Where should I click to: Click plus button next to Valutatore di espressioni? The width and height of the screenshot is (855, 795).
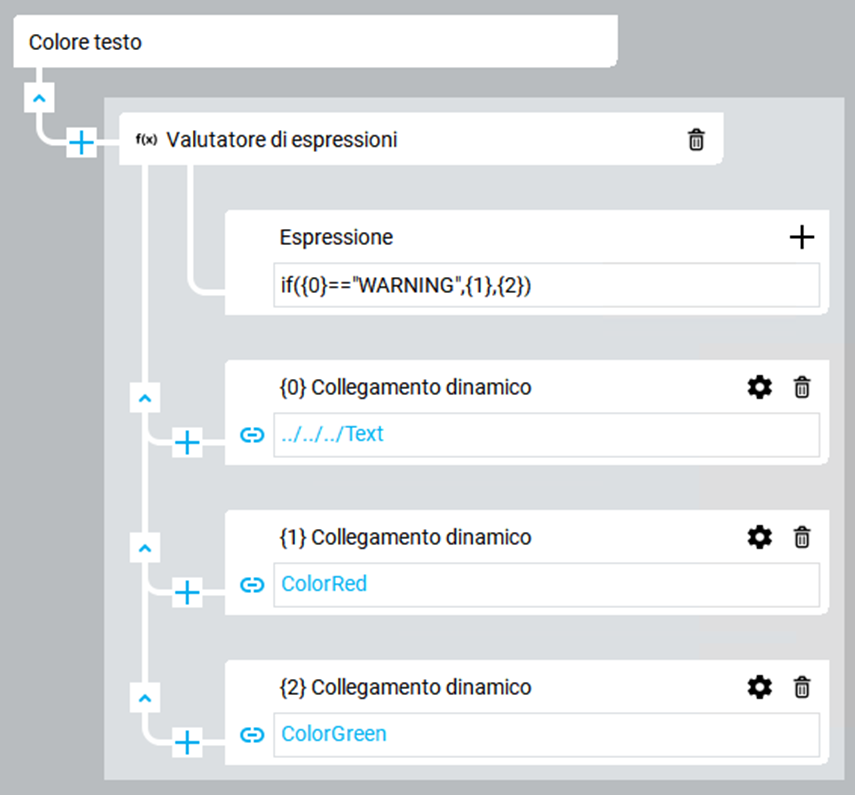(81, 143)
